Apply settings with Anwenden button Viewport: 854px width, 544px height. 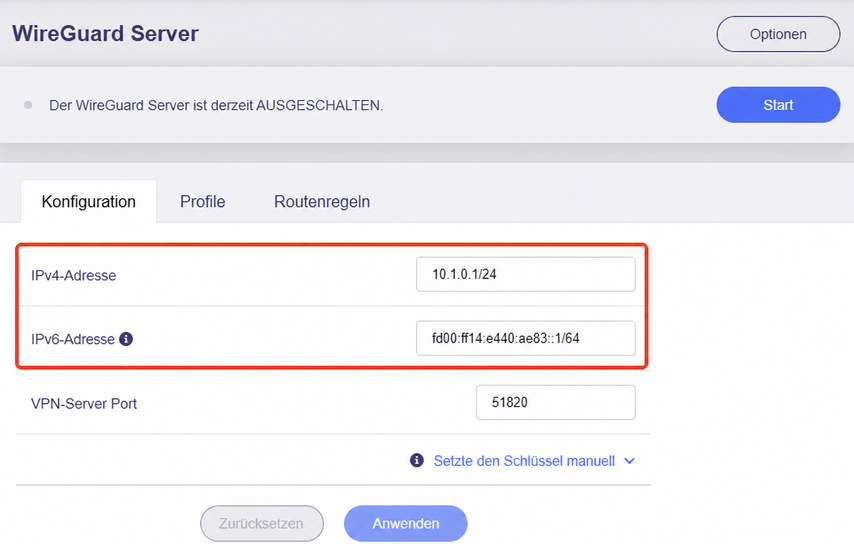[406, 523]
